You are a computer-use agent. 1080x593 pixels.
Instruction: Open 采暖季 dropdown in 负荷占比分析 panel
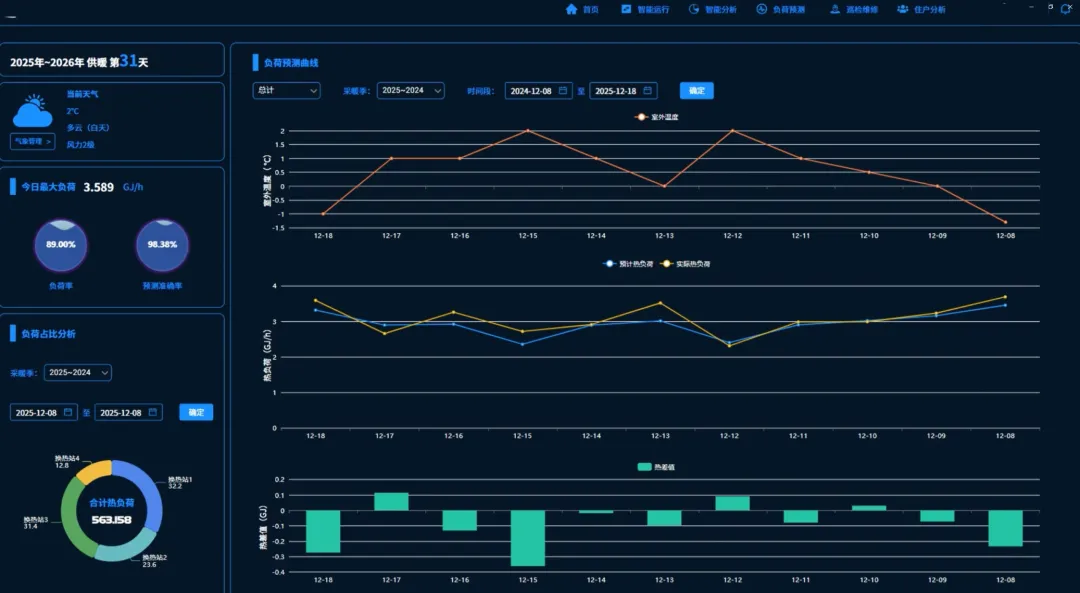78,373
